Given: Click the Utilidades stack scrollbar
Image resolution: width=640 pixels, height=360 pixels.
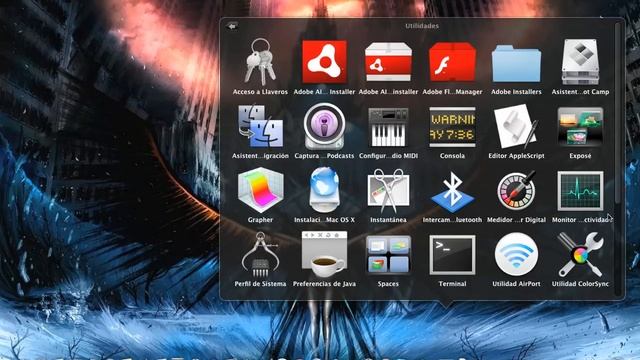Looking at the screenshot, I should (x=617, y=112).
